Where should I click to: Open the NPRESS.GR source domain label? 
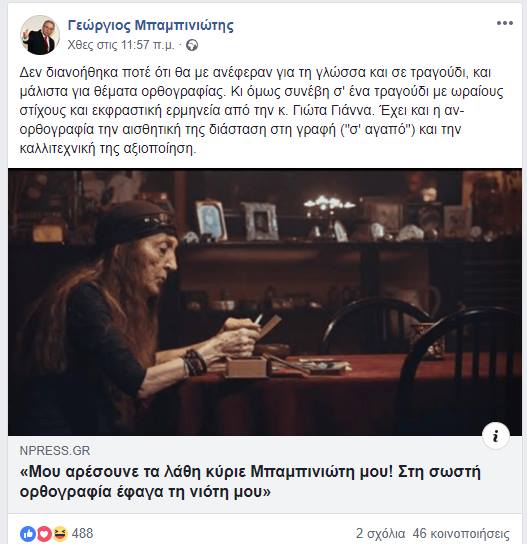55,451
